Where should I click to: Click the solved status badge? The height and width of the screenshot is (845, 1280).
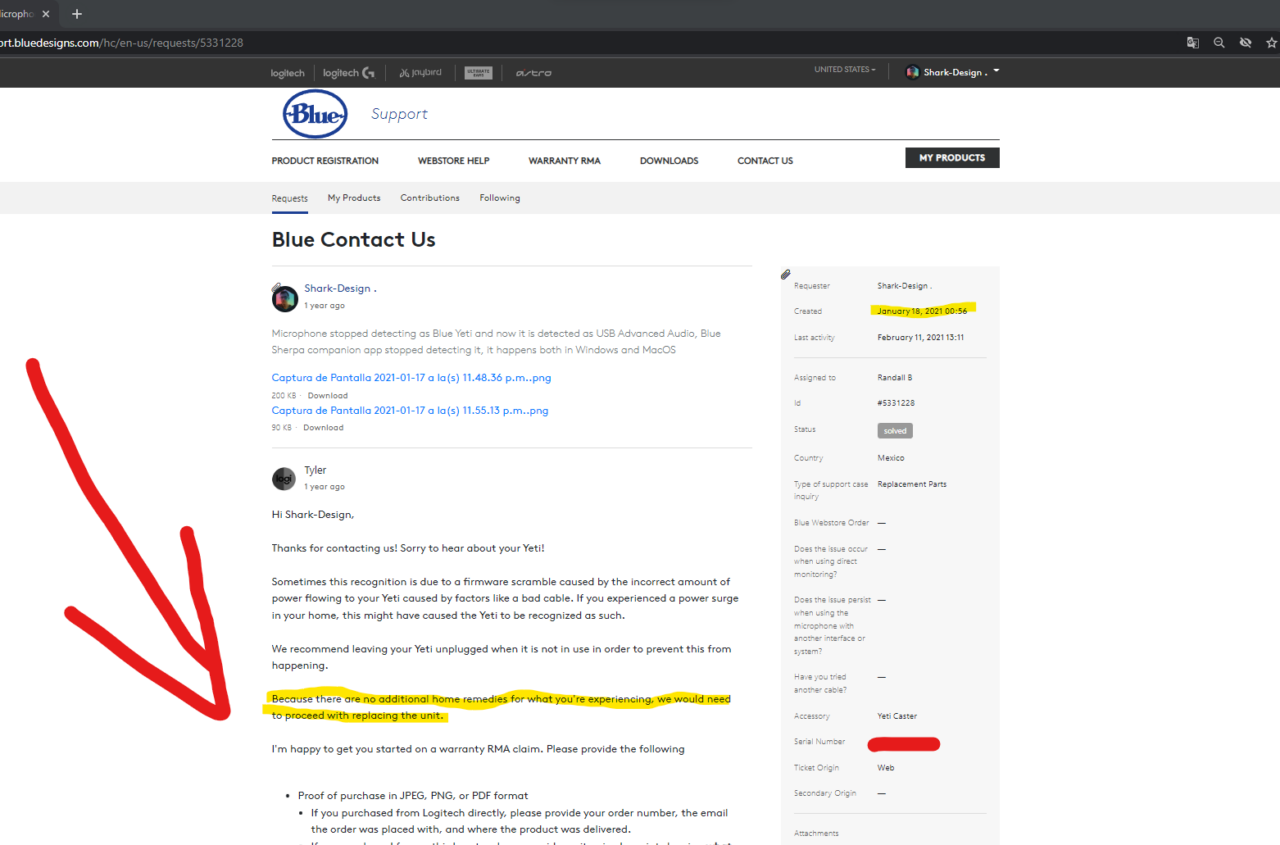(x=895, y=431)
